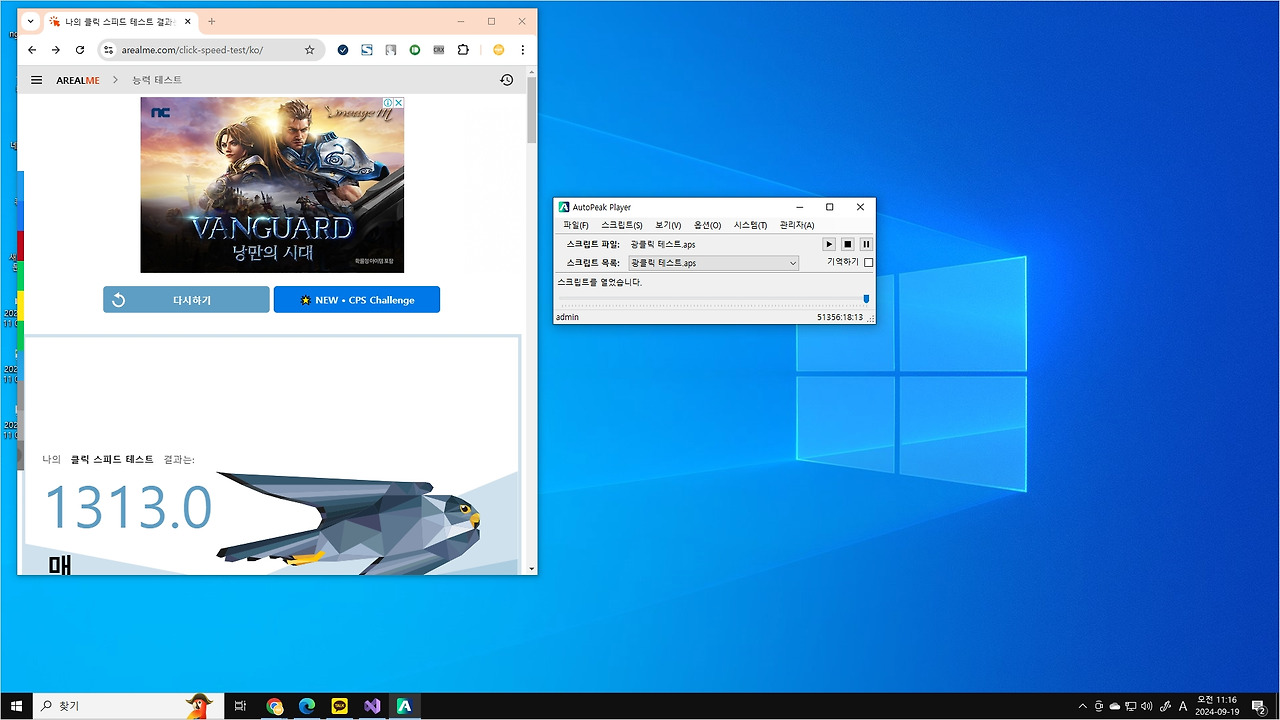Image resolution: width=1280 pixels, height=720 pixels.
Task: Click the gray bookmark-ribbon extension icon
Action: [391, 50]
